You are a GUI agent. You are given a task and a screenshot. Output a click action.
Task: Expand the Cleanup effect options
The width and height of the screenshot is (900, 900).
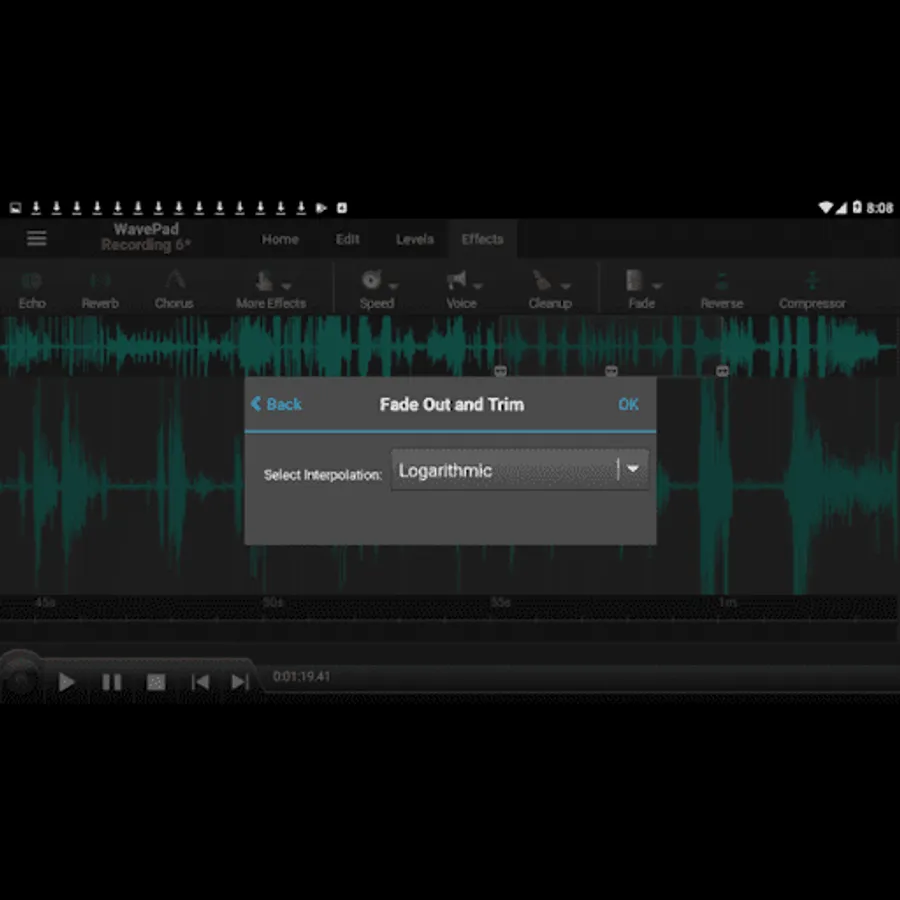point(549,288)
